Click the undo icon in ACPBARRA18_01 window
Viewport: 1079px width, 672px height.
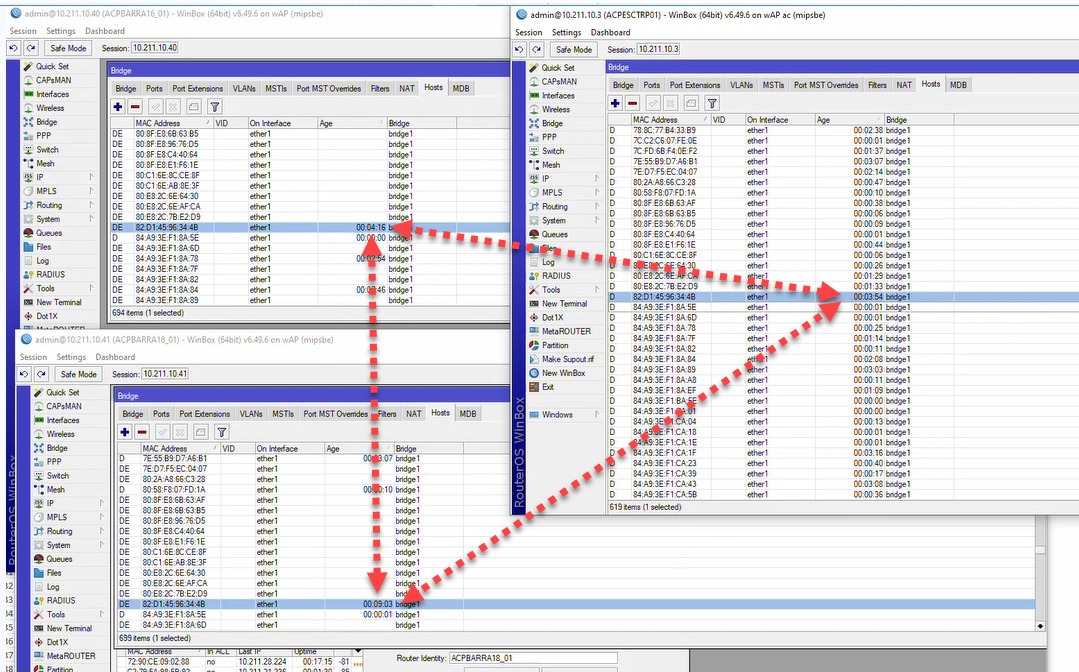tap(24, 374)
